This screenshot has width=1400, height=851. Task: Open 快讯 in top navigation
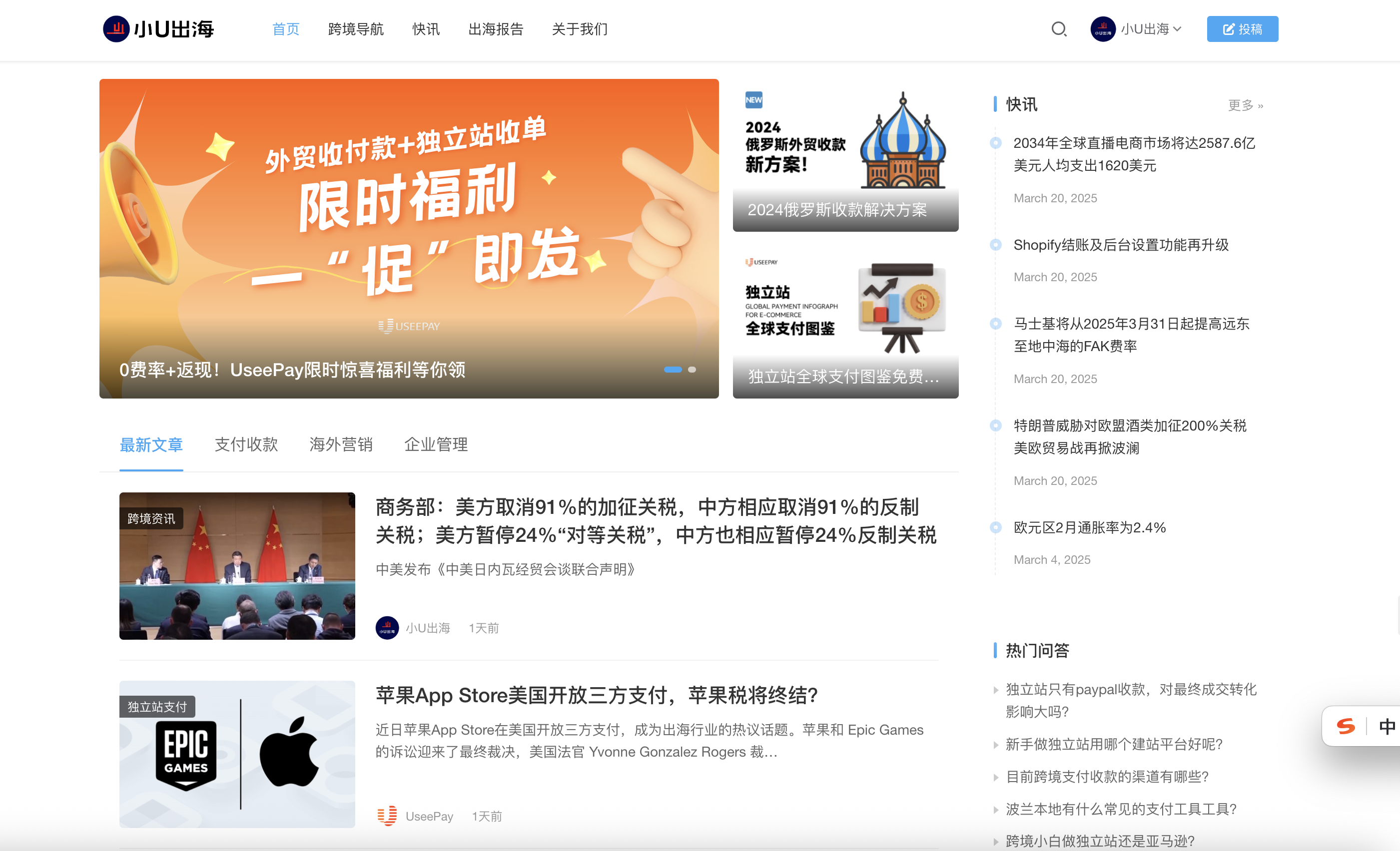coord(426,29)
